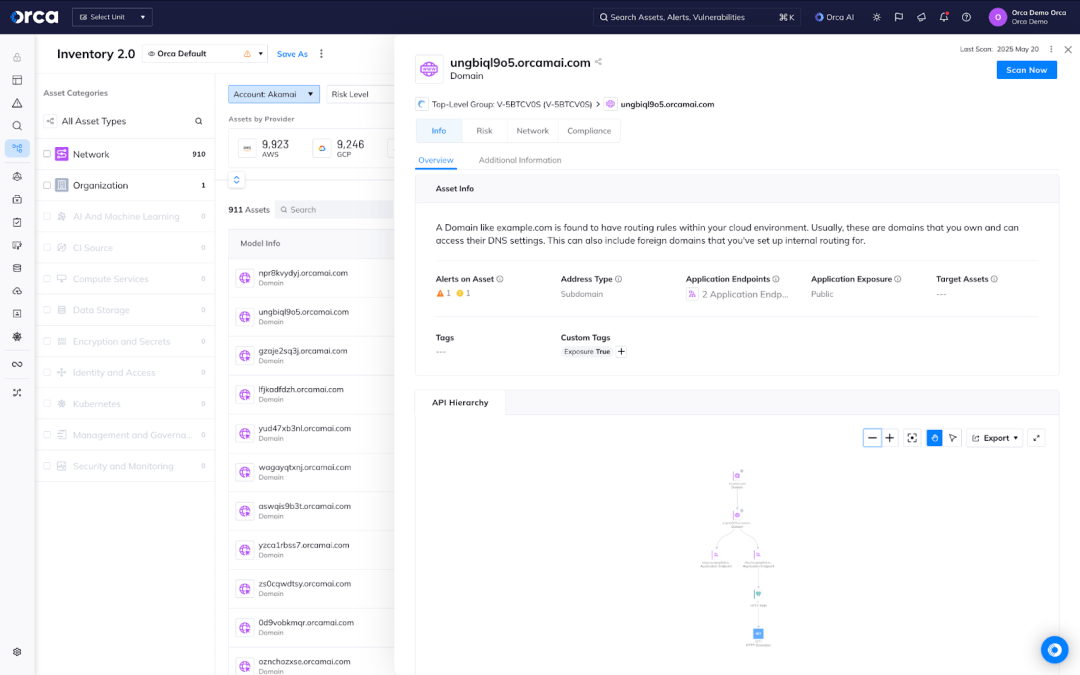The width and height of the screenshot is (1080, 675).
Task: Open the Additional Information tab
Action: click(519, 160)
